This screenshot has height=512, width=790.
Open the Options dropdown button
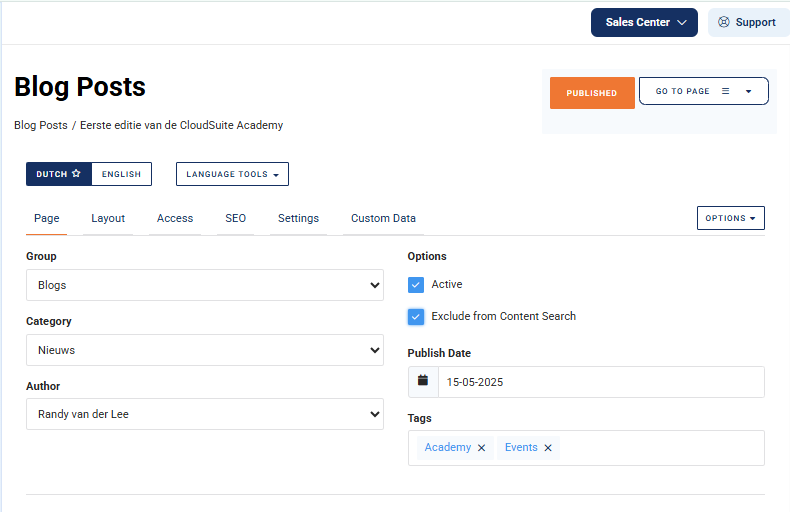[x=731, y=218]
